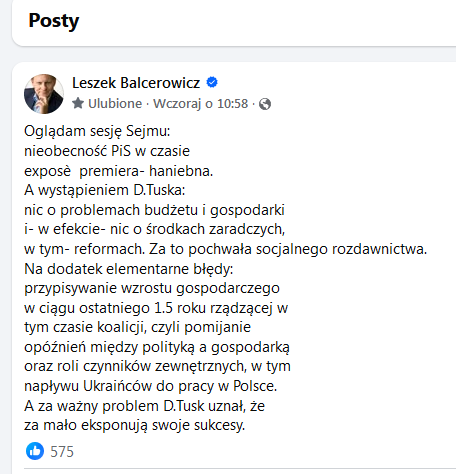Click the Posty section heading
This screenshot has width=456, height=474.
point(54,21)
